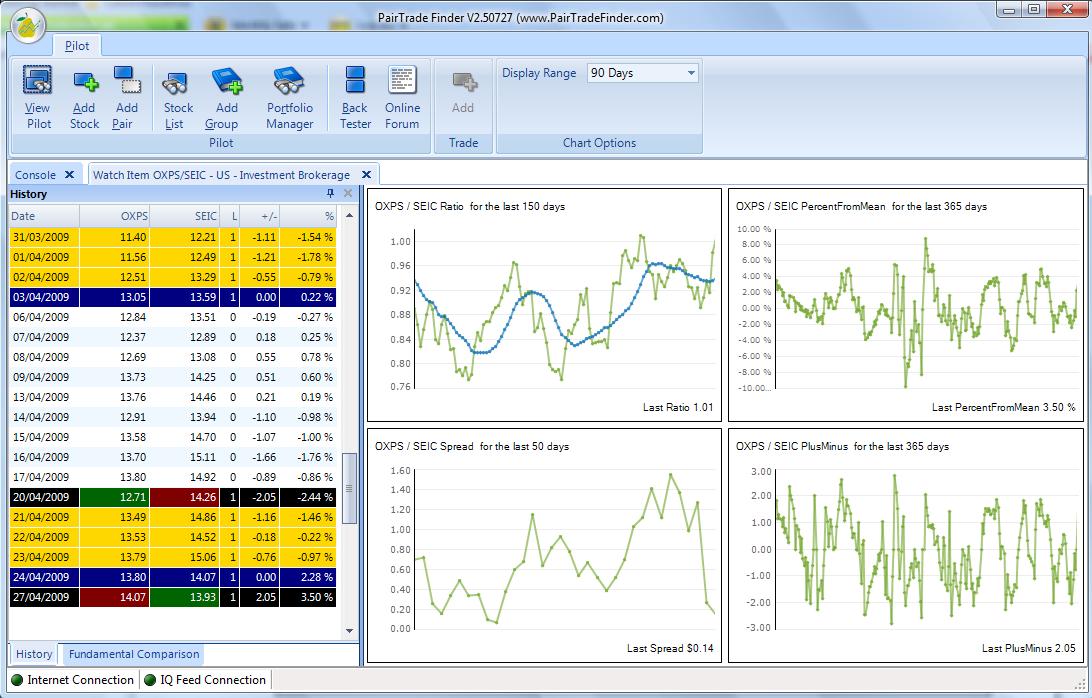Click the Add Trade icon

point(464,82)
